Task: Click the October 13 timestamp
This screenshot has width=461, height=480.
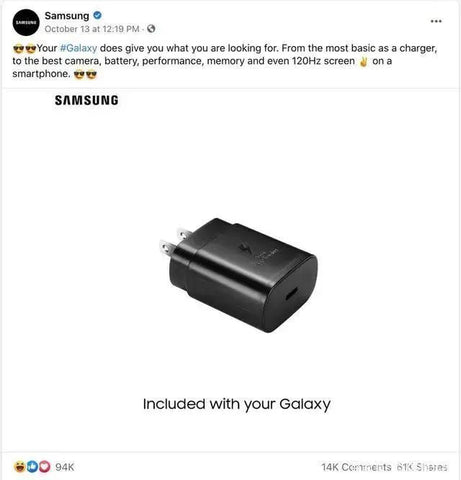Action: 92,29
